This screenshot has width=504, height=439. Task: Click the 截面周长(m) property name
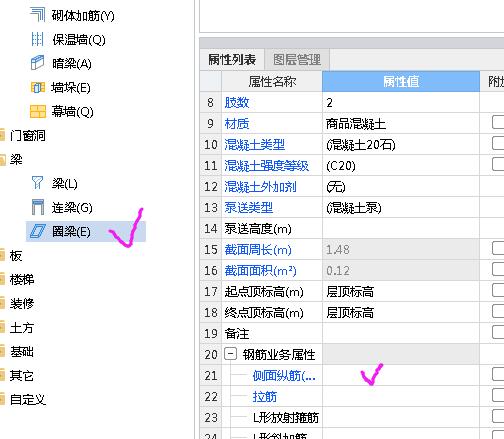258,250
